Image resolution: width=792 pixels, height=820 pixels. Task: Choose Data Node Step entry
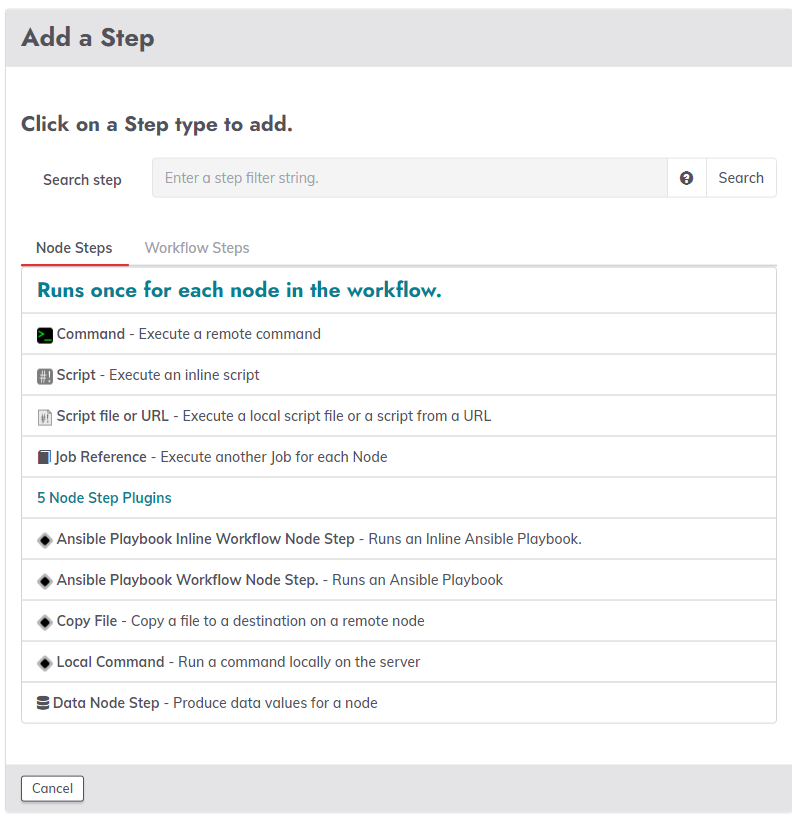(x=399, y=703)
